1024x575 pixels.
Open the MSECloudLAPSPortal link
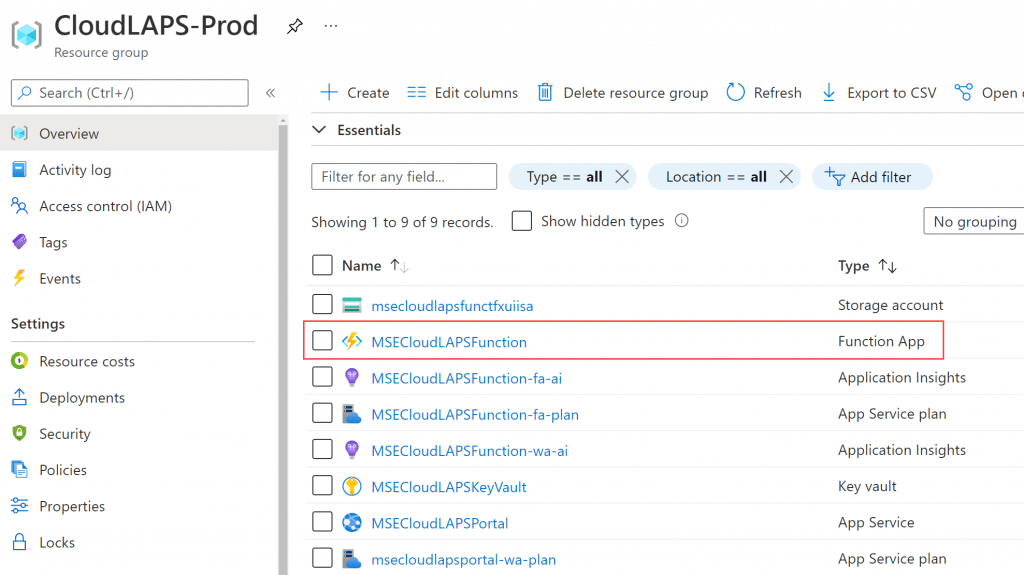coord(440,523)
